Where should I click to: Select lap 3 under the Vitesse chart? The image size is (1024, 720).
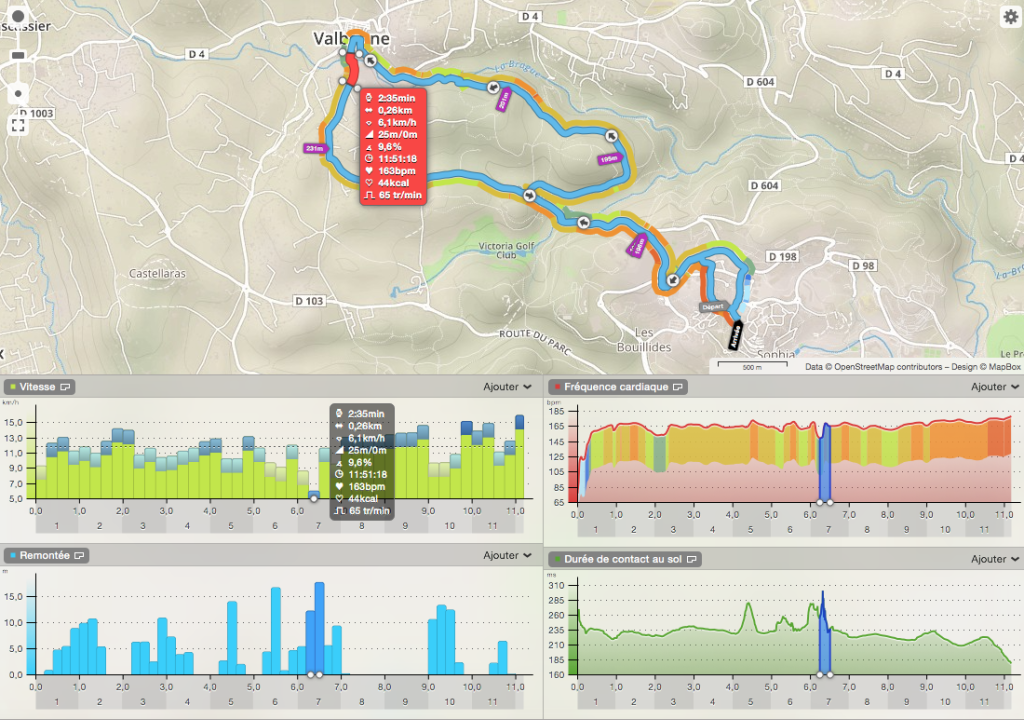[x=143, y=525]
